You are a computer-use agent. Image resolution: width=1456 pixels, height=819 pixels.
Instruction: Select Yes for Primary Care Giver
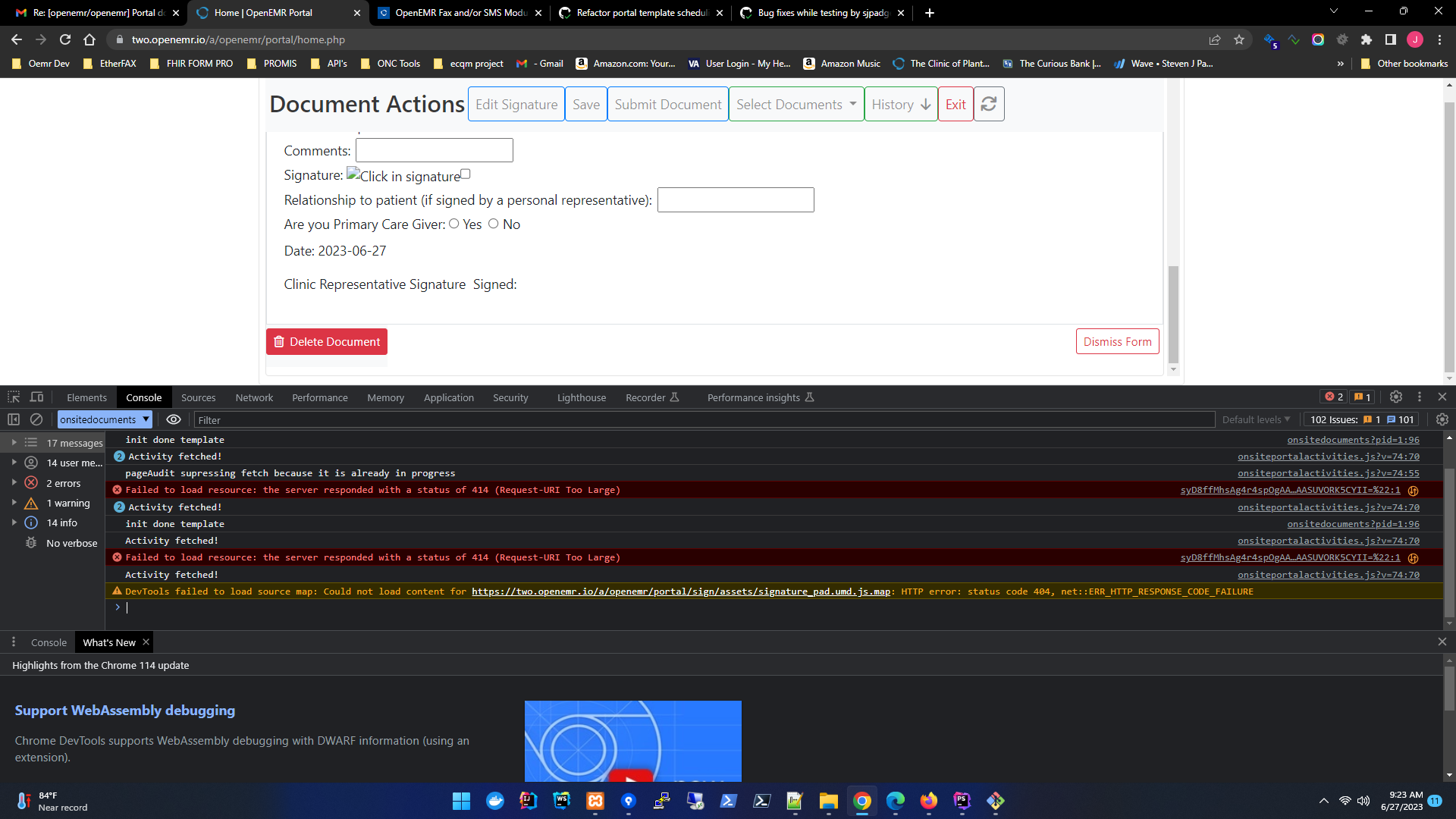[x=454, y=223]
